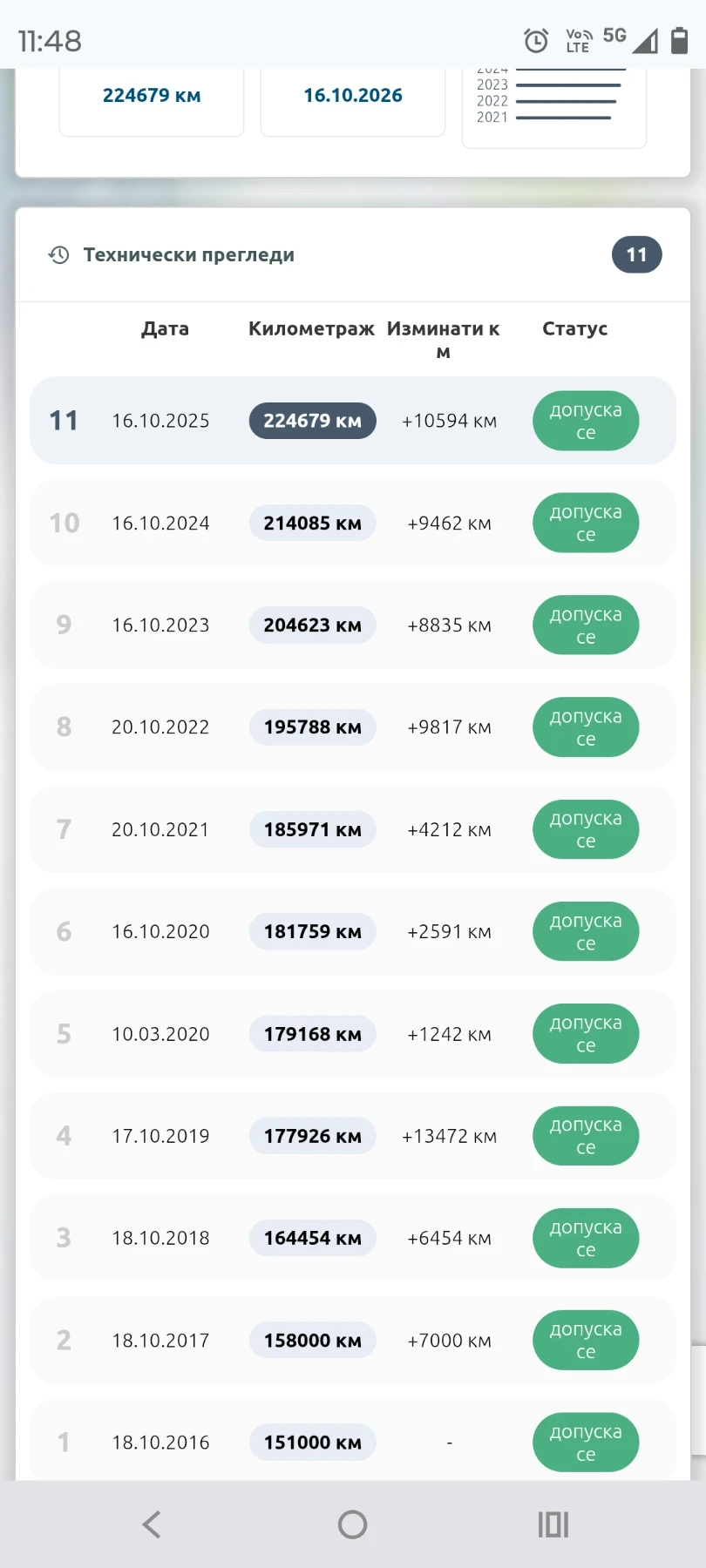
Task: Tap the допуска се status for 18.10.2017
Action: [586, 1341]
